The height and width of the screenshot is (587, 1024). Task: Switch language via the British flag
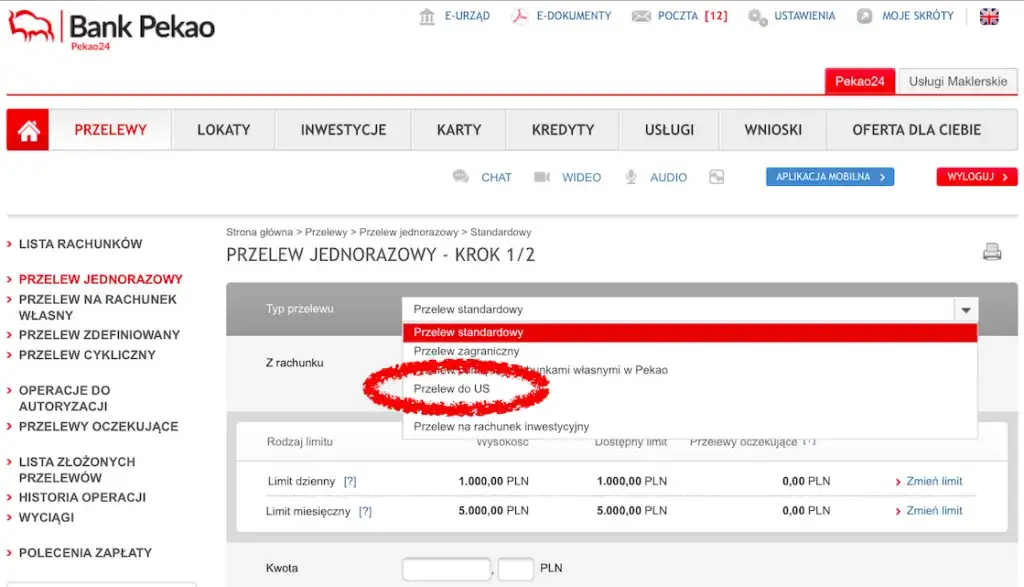tap(989, 15)
